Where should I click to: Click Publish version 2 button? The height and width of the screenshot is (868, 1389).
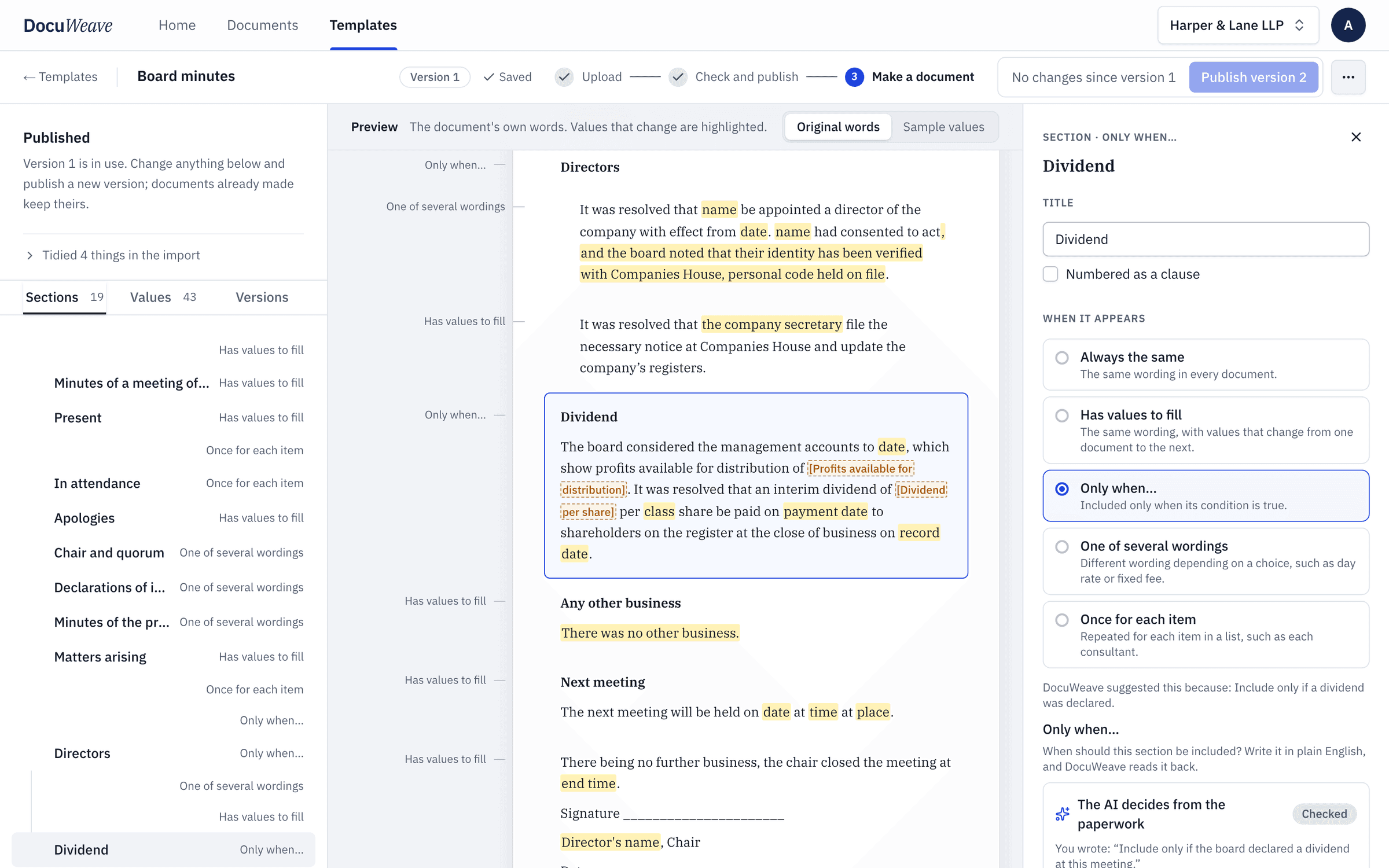point(1254,77)
